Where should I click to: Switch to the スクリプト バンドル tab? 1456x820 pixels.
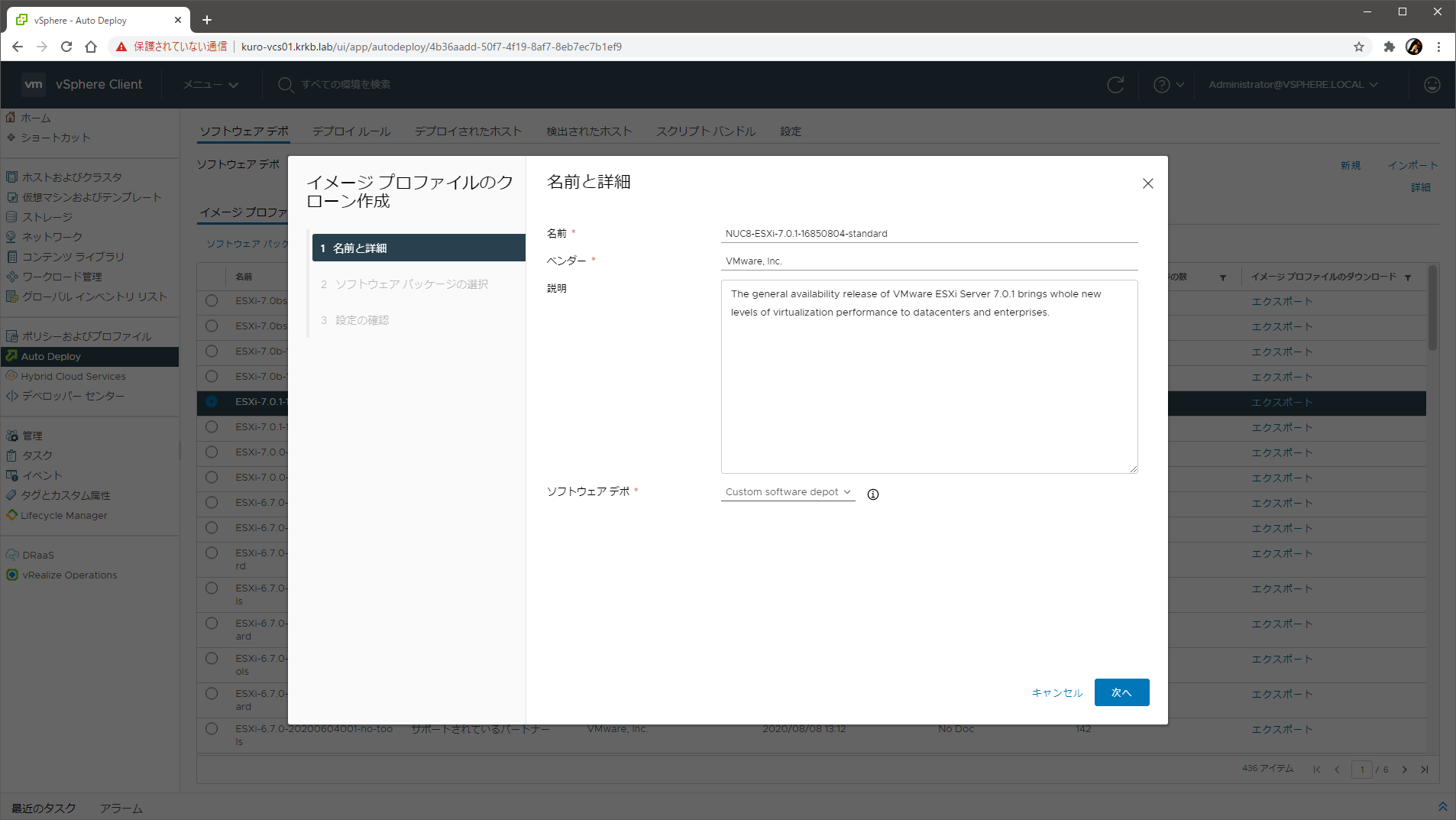click(705, 131)
